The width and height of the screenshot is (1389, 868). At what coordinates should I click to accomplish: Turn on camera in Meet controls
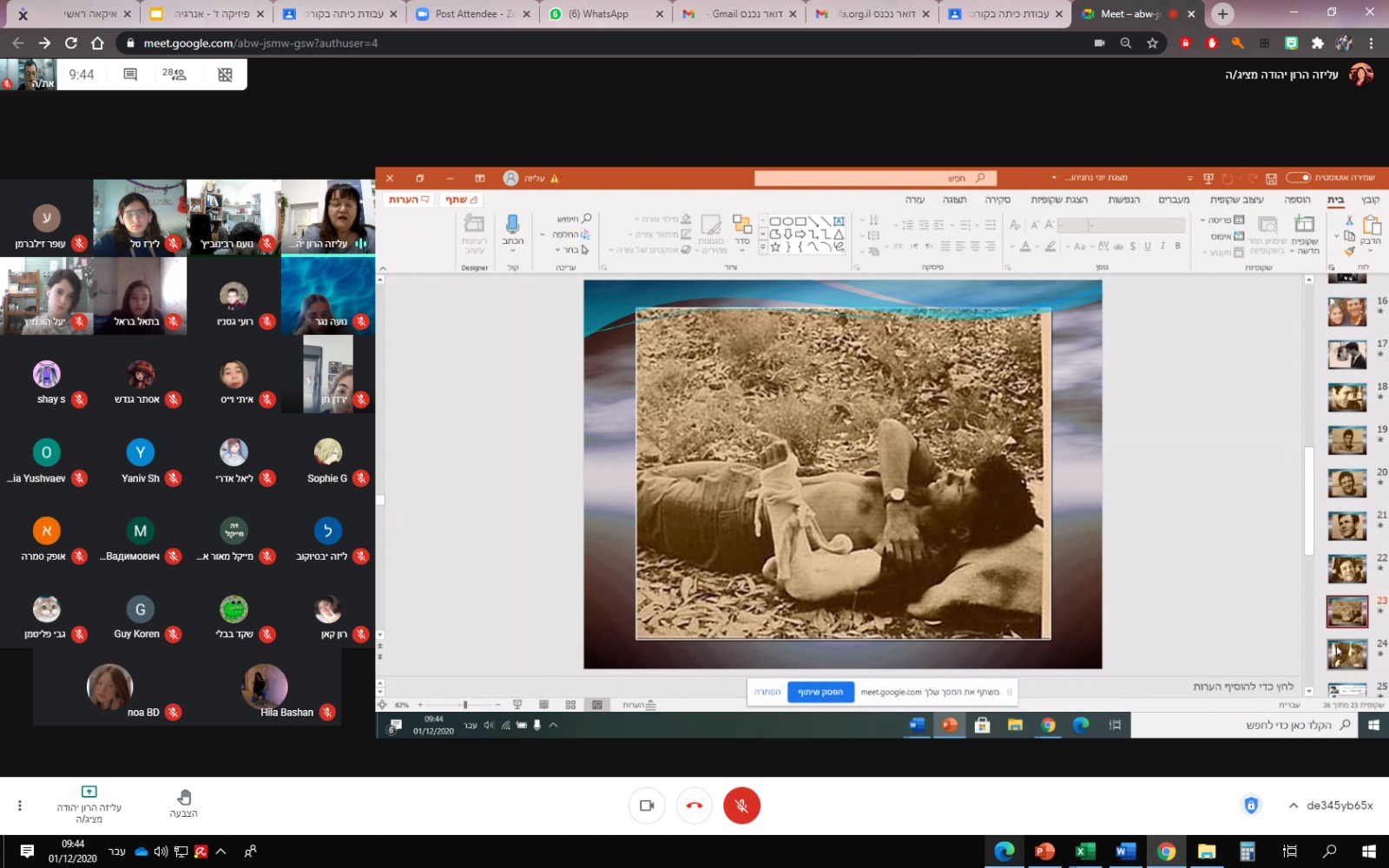coord(647,806)
